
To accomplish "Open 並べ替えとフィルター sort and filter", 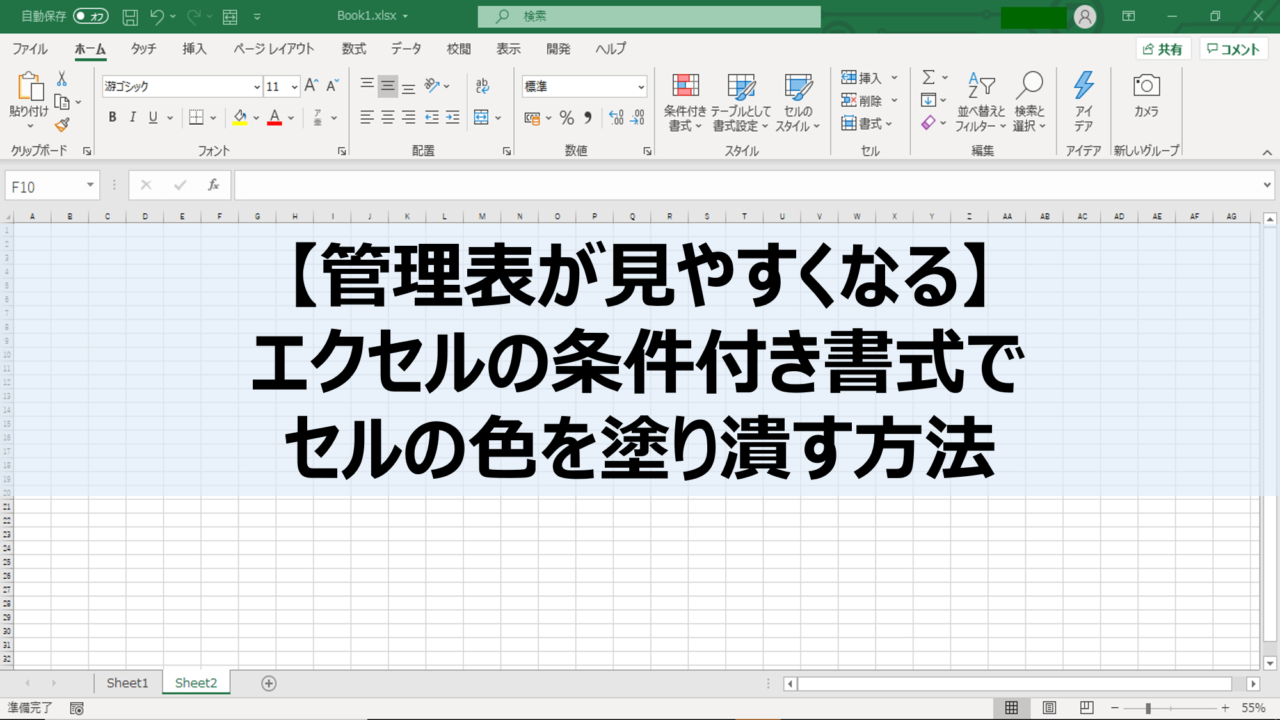I will tap(980, 103).
